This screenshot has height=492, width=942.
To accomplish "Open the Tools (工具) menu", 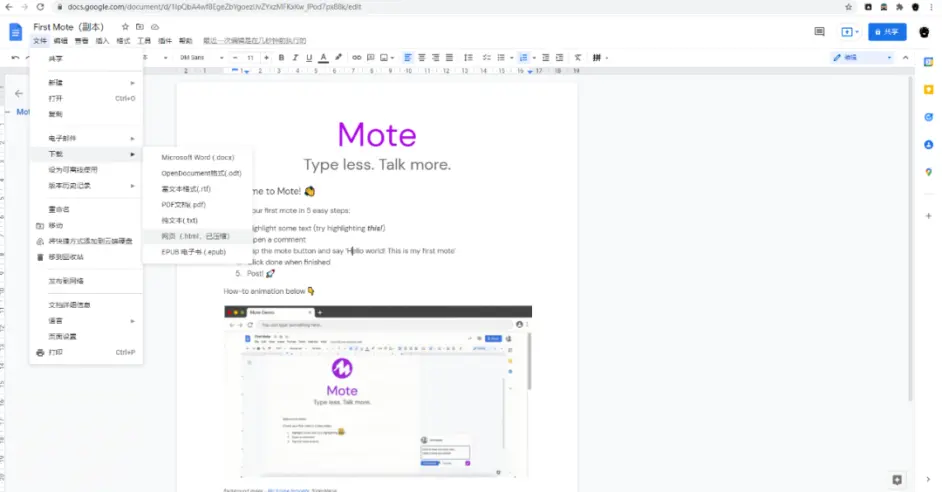I will click(x=144, y=41).
